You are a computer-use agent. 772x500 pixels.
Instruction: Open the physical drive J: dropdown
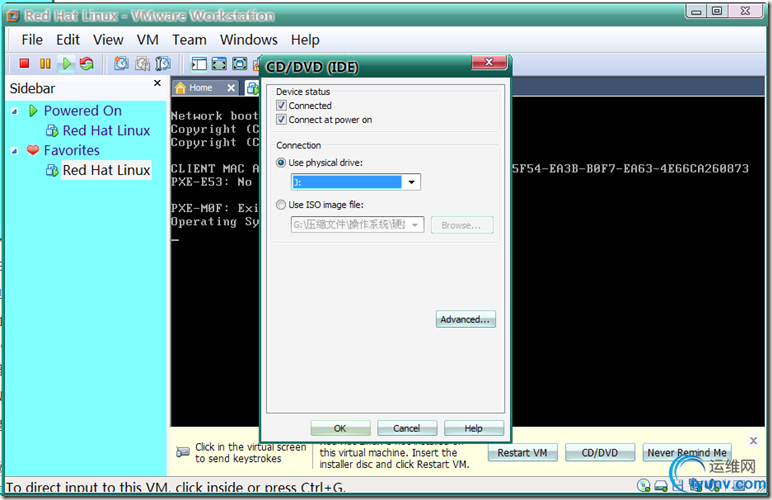point(411,182)
